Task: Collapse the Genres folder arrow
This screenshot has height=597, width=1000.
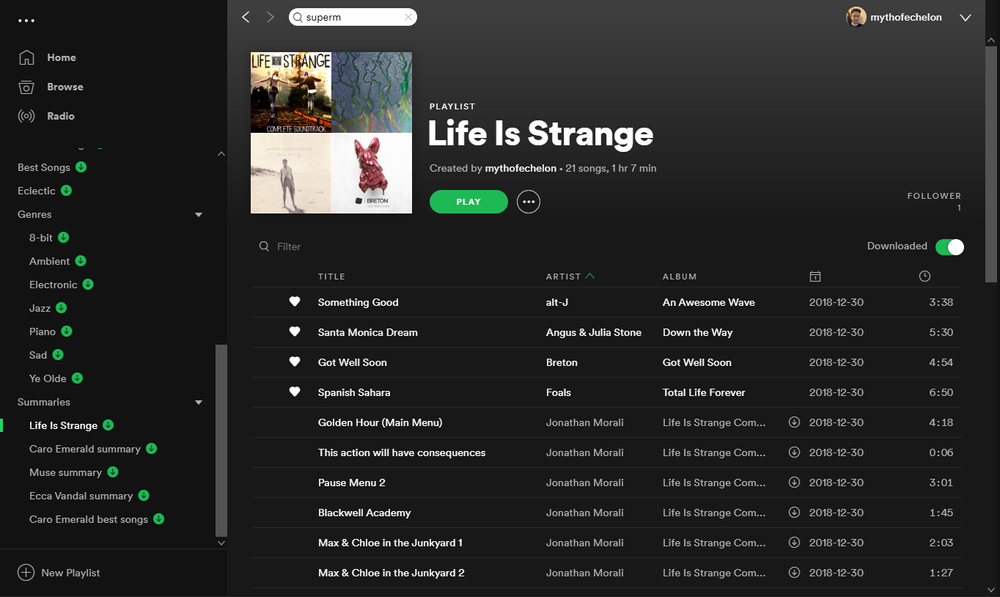Action: 198,215
